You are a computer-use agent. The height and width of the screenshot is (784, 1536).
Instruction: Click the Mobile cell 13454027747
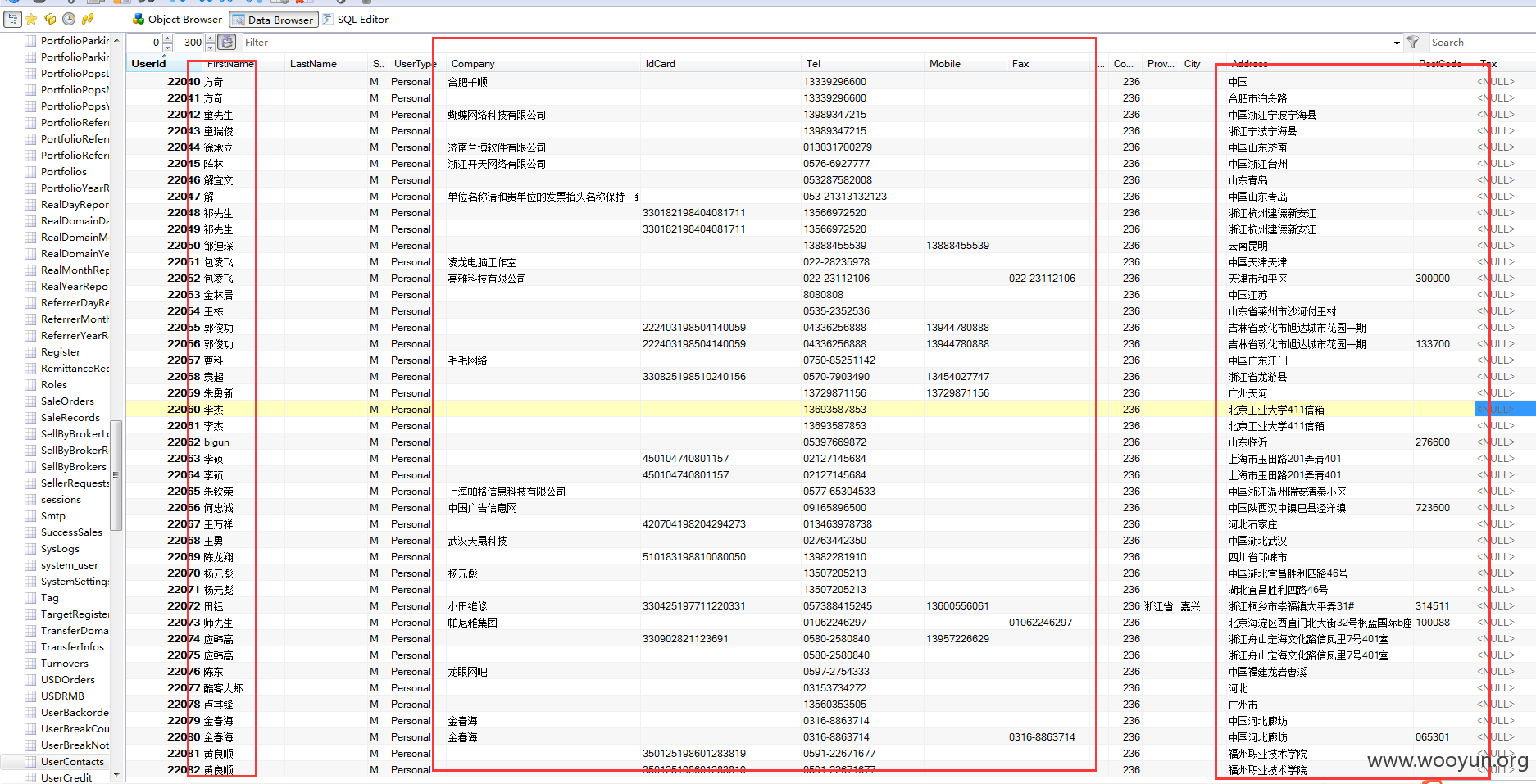coord(958,377)
